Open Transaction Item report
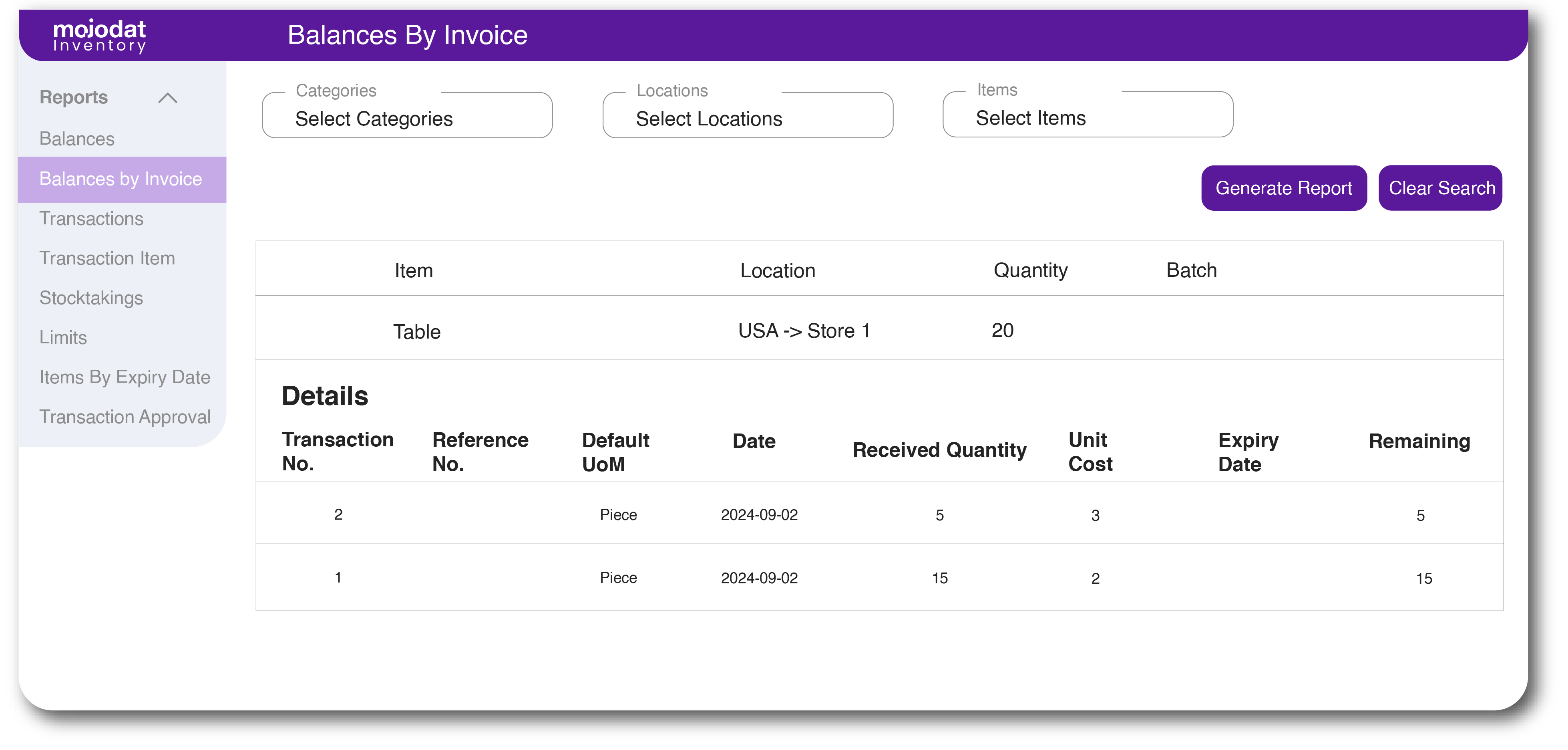The height and width of the screenshot is (750, 1568). [x=107, y=258]
